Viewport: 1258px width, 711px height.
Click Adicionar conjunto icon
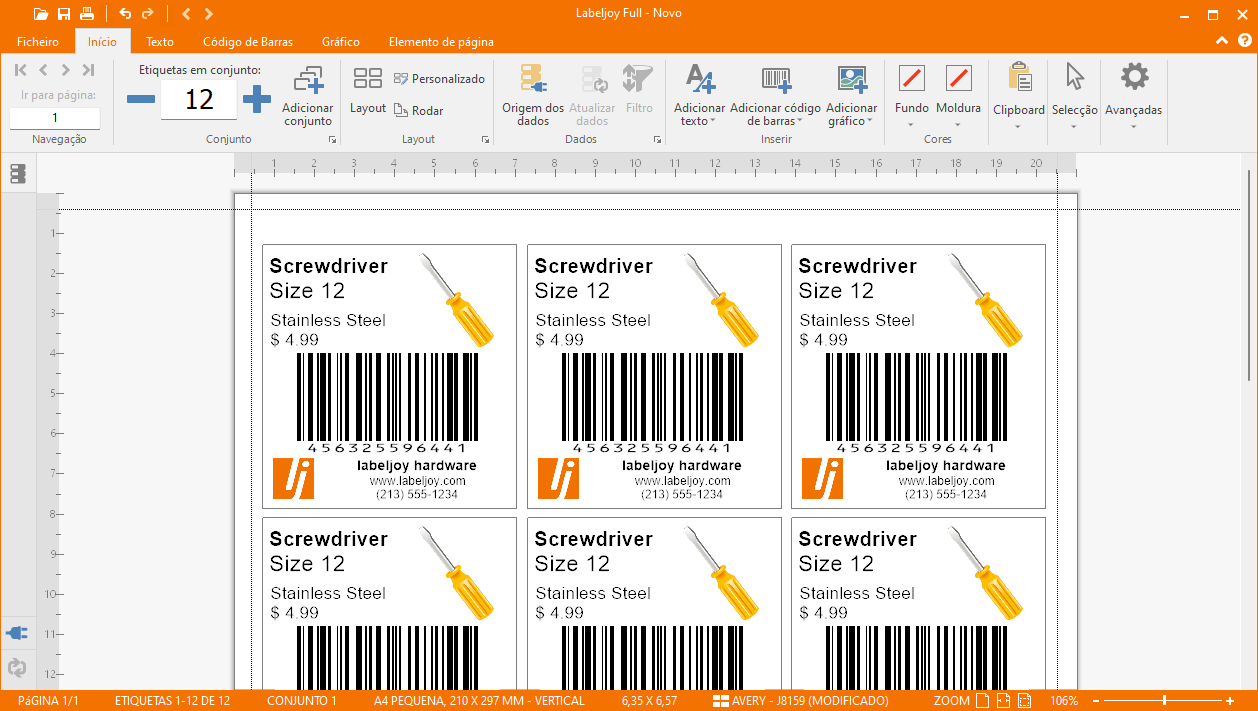pos(308,82)
